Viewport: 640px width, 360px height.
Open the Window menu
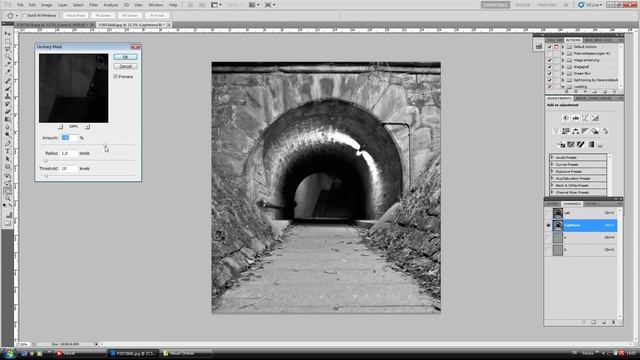[x=156, y=5]
